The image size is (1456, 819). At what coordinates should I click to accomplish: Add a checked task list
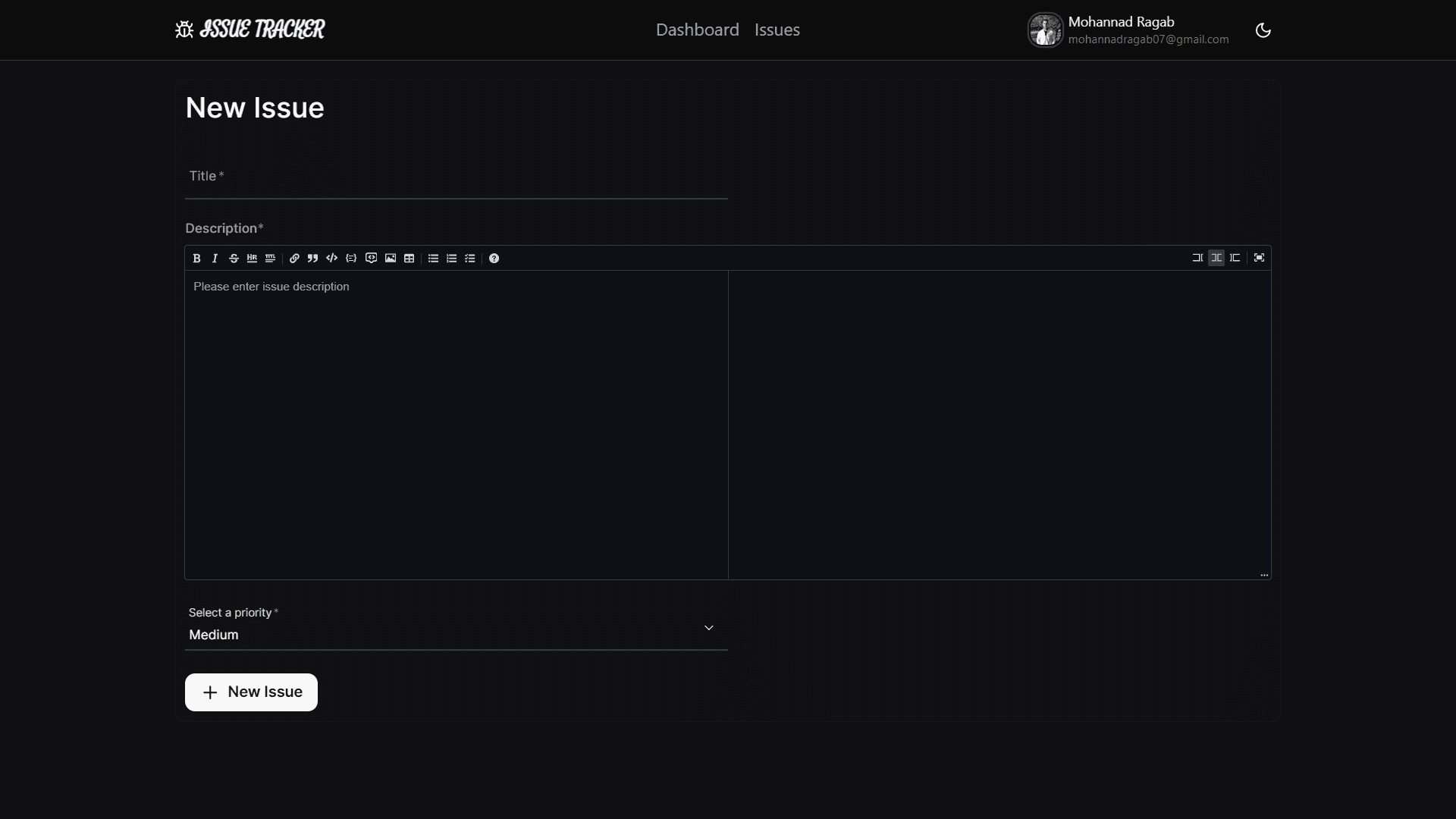click(470, 259)
